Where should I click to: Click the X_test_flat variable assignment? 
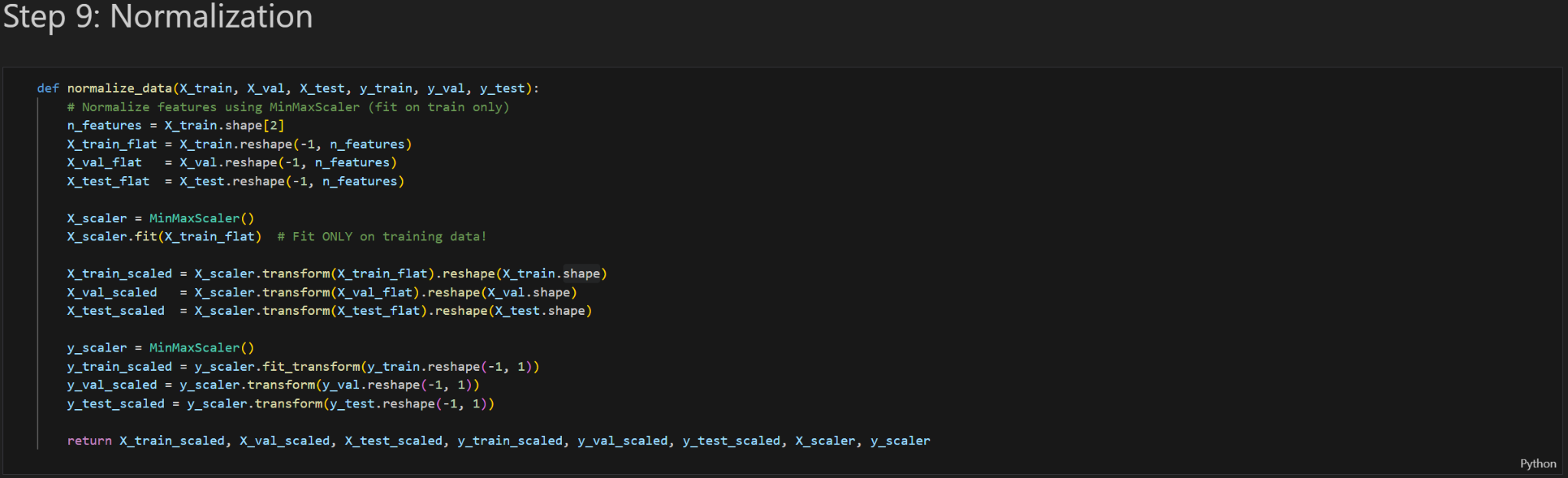click(x=108, y=182)
